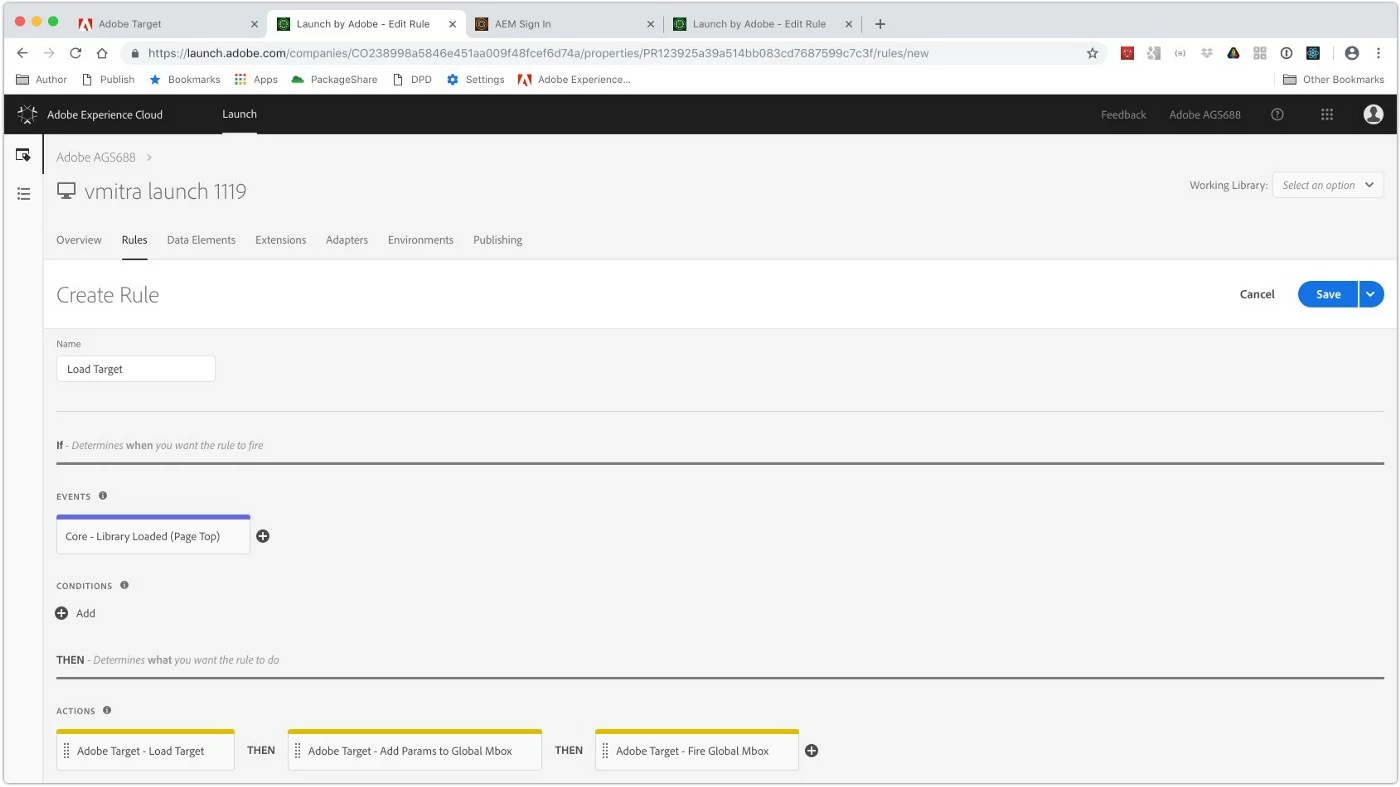1400x787 pixels.
Task: Select the Rules tab
Action: [134, 240]
